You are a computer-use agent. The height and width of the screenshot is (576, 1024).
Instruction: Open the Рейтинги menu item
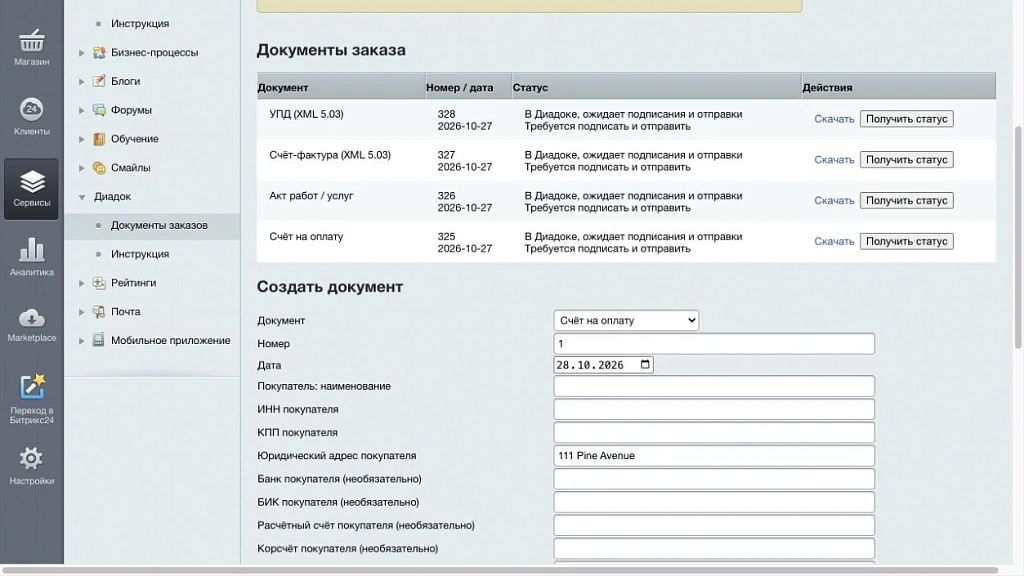[x=133, y=283]
